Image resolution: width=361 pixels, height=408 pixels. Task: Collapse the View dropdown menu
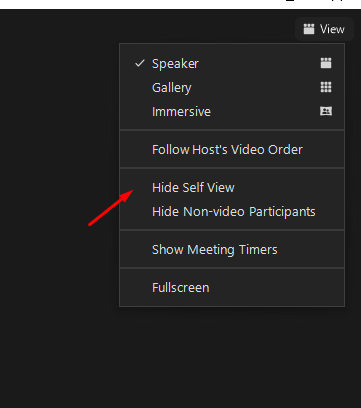click(x=324, y=29)
